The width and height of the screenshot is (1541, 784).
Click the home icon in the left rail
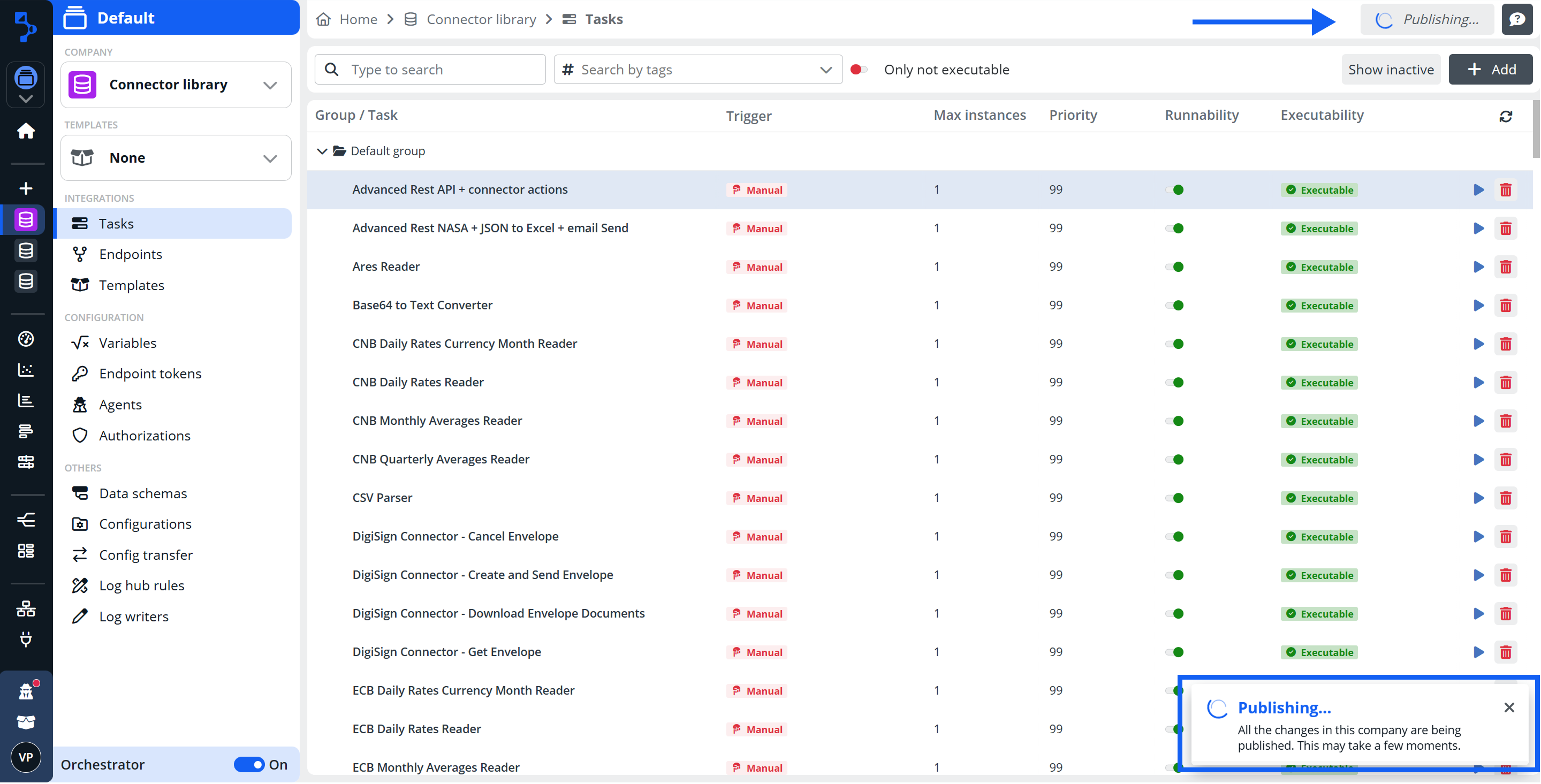click(x=26, y=131)
